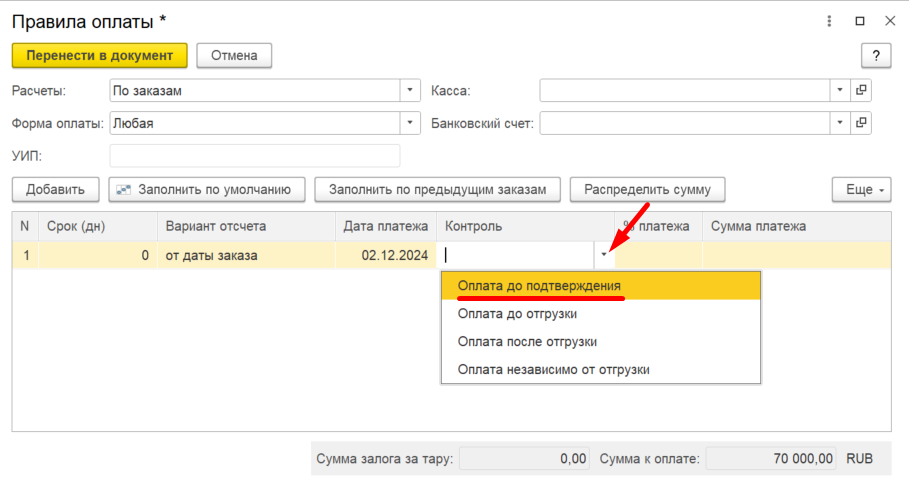Viewport: 909px width, 485px height.
Task: Cancel with the Отмена button
Action: pos(234,56)
